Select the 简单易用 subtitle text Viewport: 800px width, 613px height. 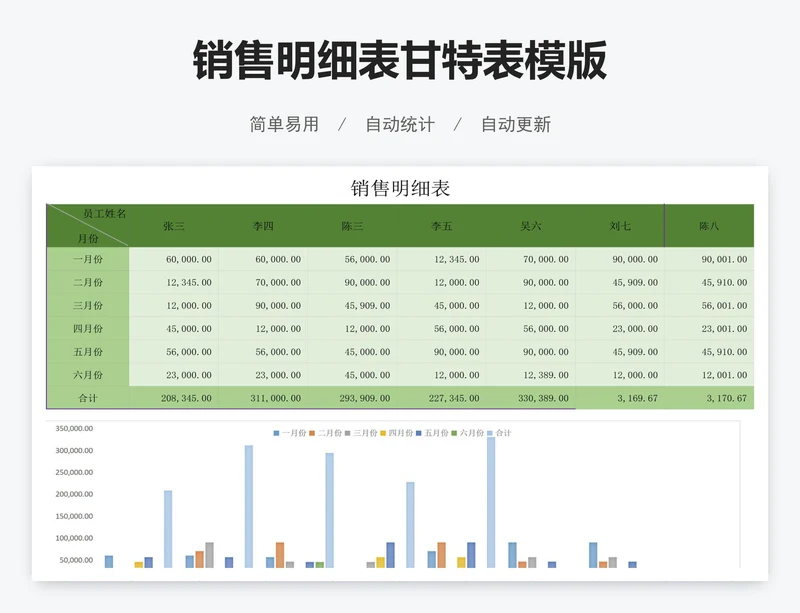point(284,124)
